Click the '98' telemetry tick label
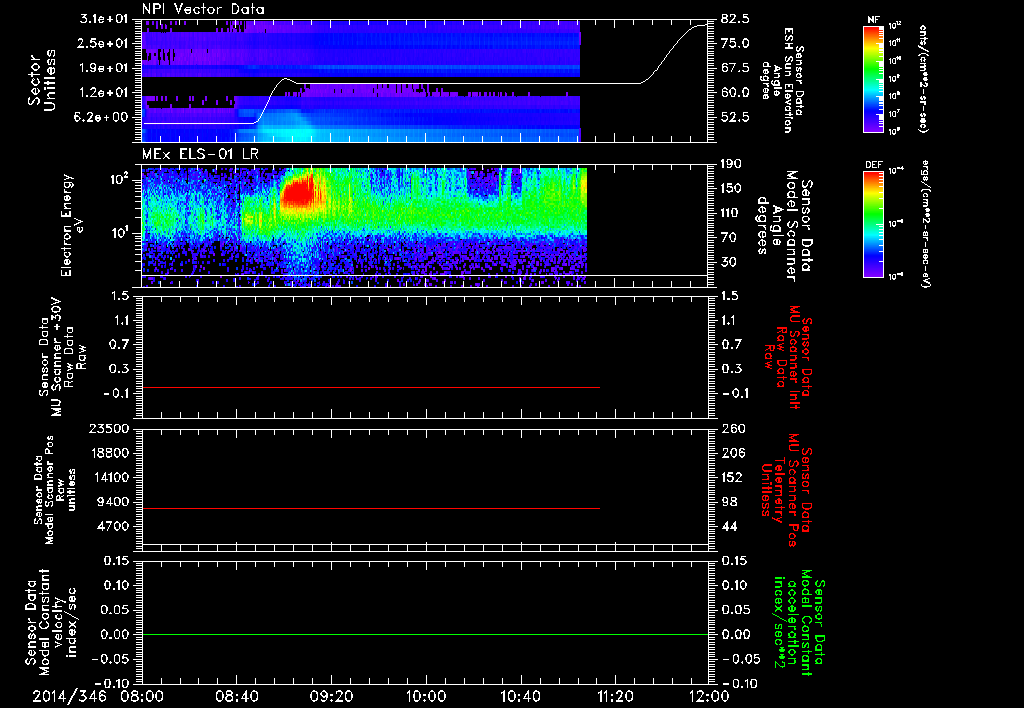This screenshot has width=1024, height=708. pyautogui.click(x=728, y=502)
